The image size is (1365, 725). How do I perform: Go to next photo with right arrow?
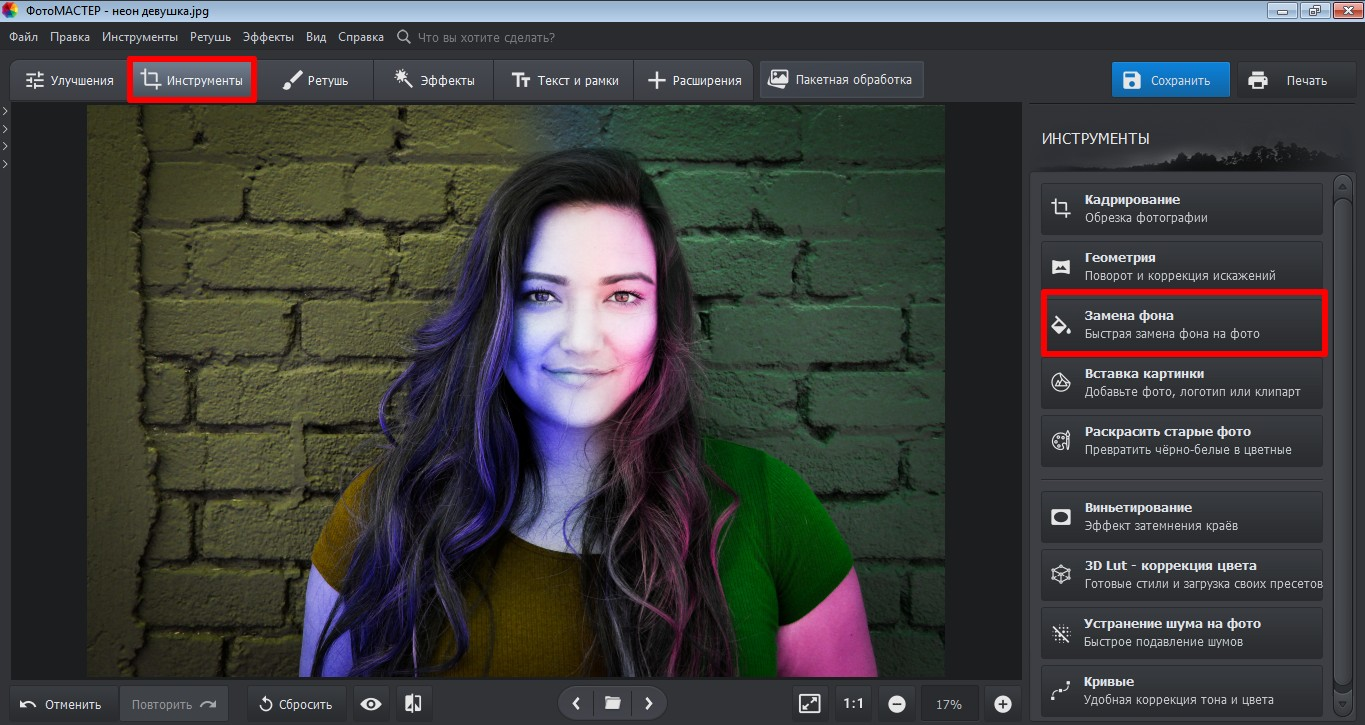(x=649, y=704)
